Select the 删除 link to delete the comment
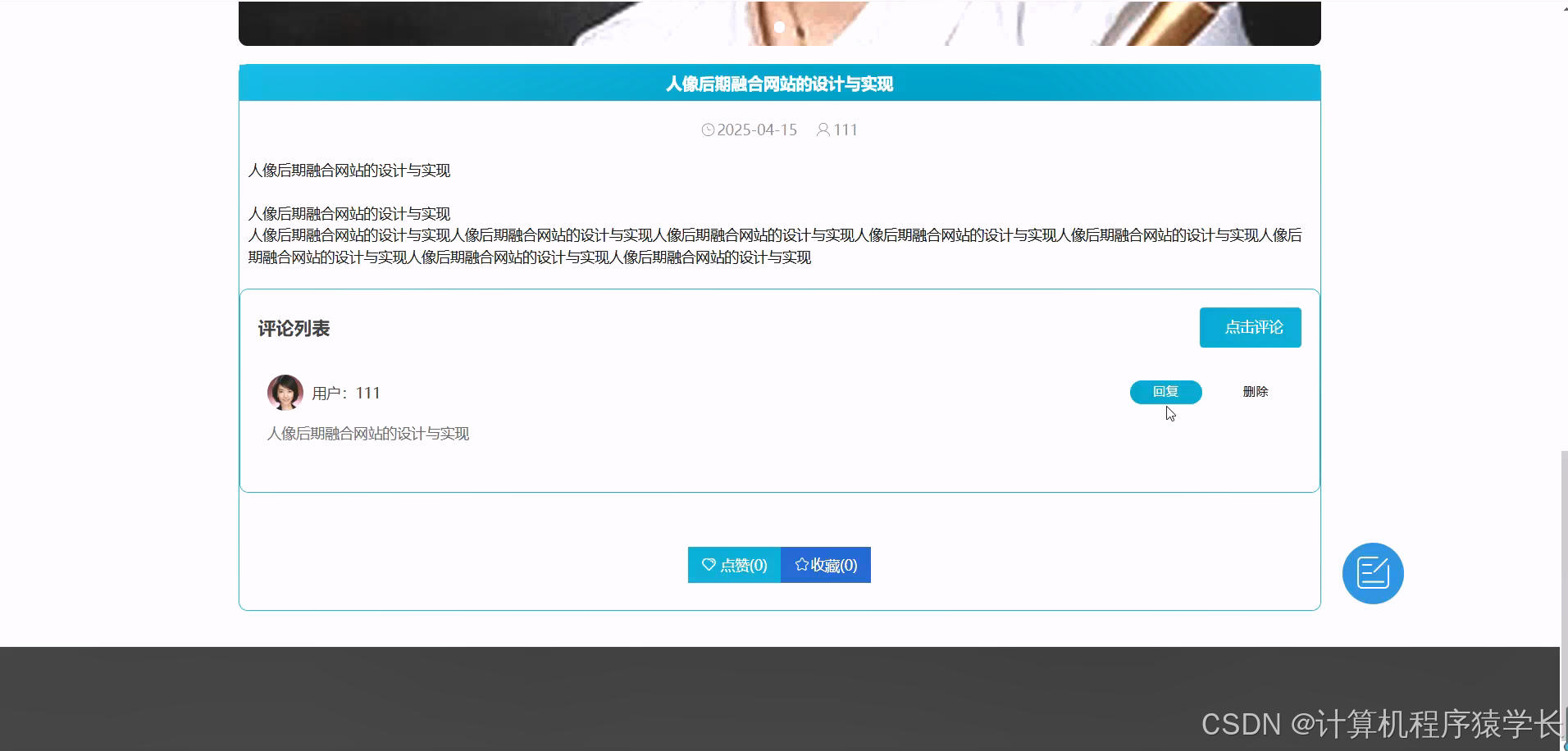Viewport: 1568px width, 751px height. pos(1256,391)
